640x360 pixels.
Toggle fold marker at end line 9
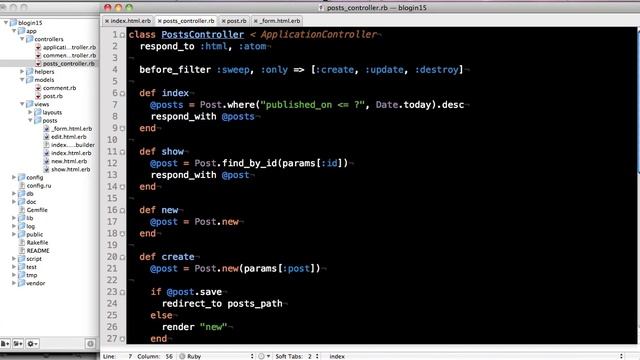click(x=122, y=129)
